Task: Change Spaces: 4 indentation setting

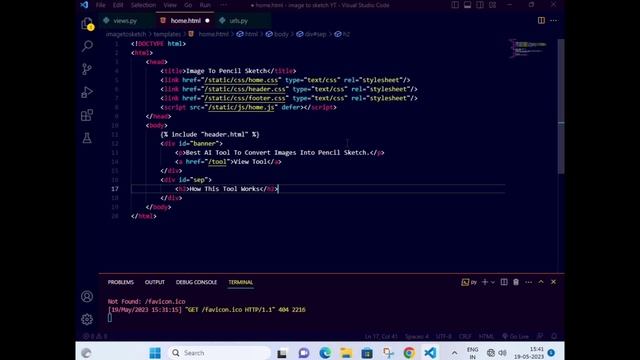Action: 417,336
